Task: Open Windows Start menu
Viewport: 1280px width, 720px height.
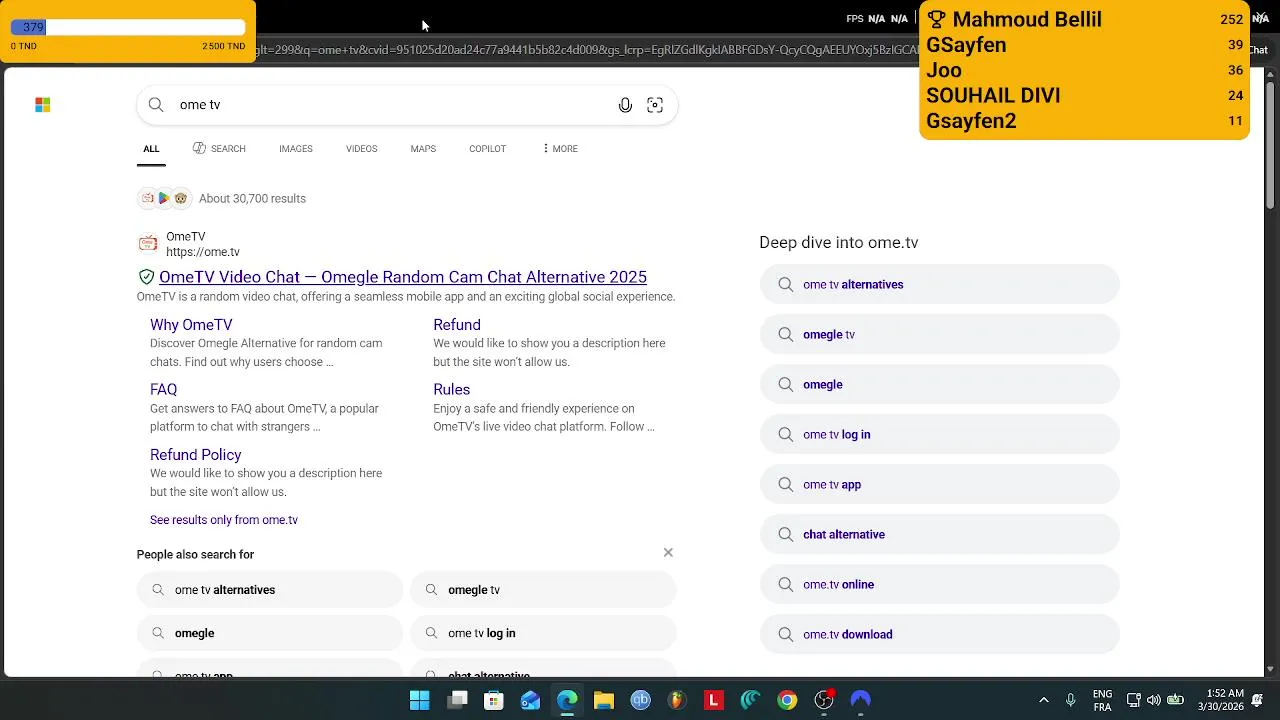Action: tap(420, 700)
